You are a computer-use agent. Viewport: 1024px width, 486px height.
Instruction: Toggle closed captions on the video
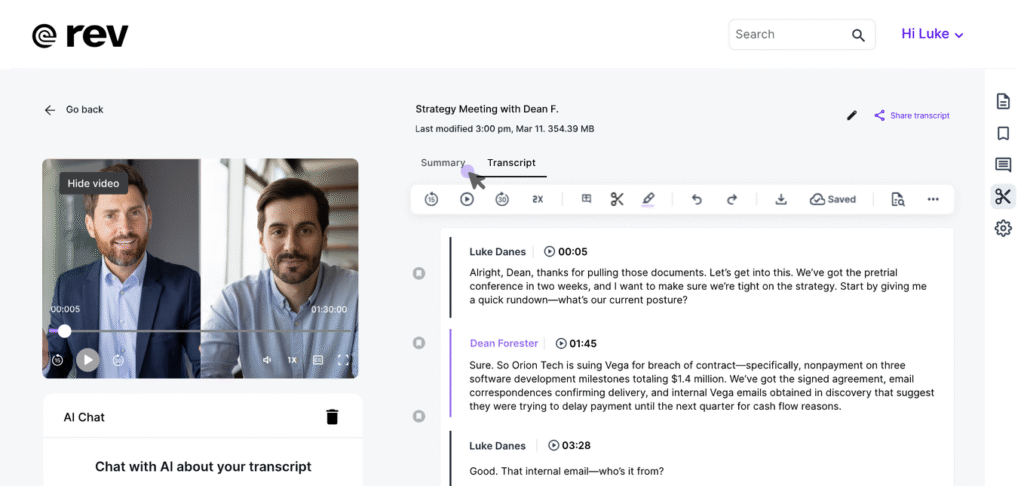pyautogui.click(x=318, y=360)
